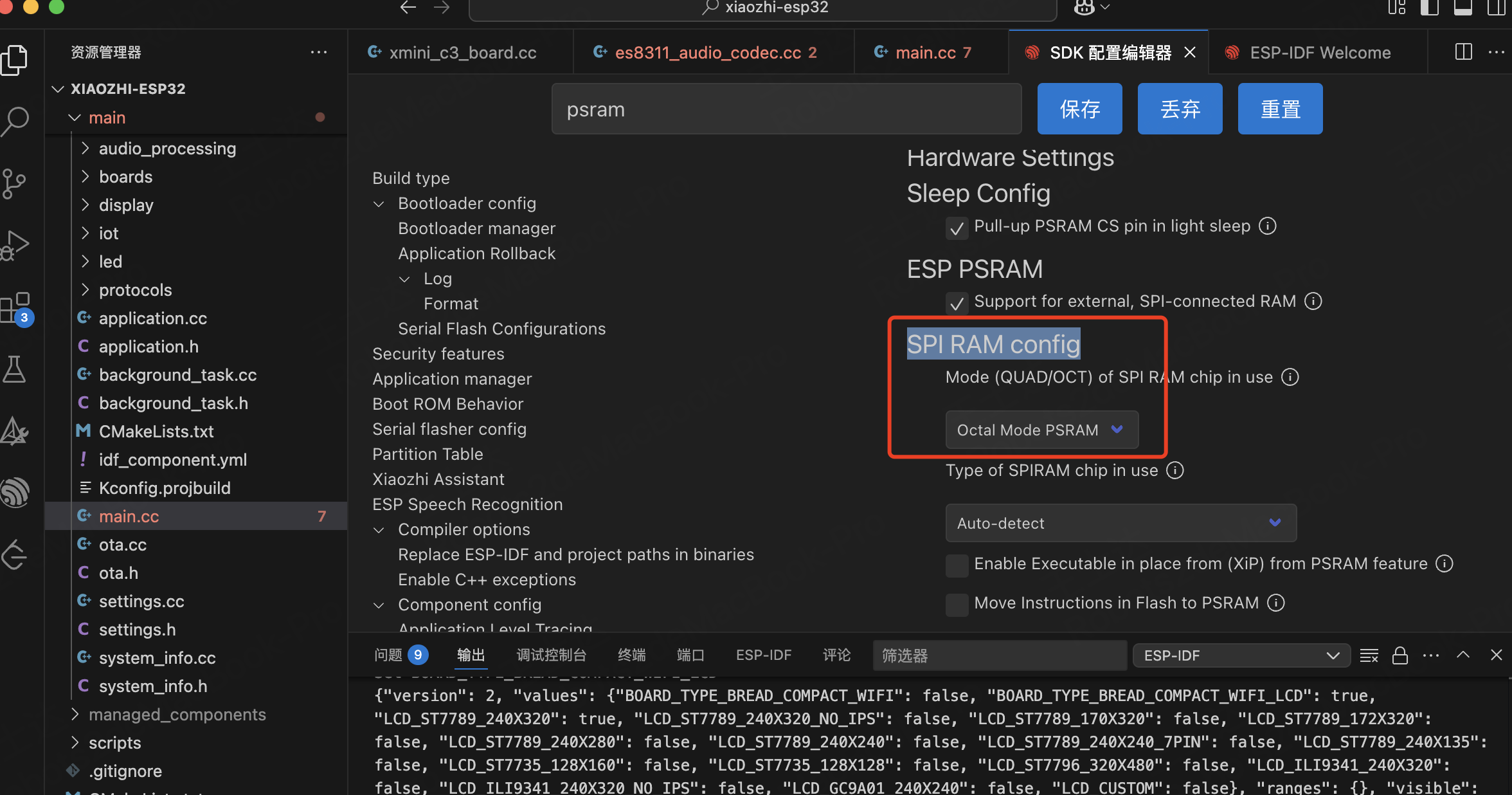Click the 保存 button
Image resolution: width=1512 pixels, height=795 pixels.
click(1079, 109)
